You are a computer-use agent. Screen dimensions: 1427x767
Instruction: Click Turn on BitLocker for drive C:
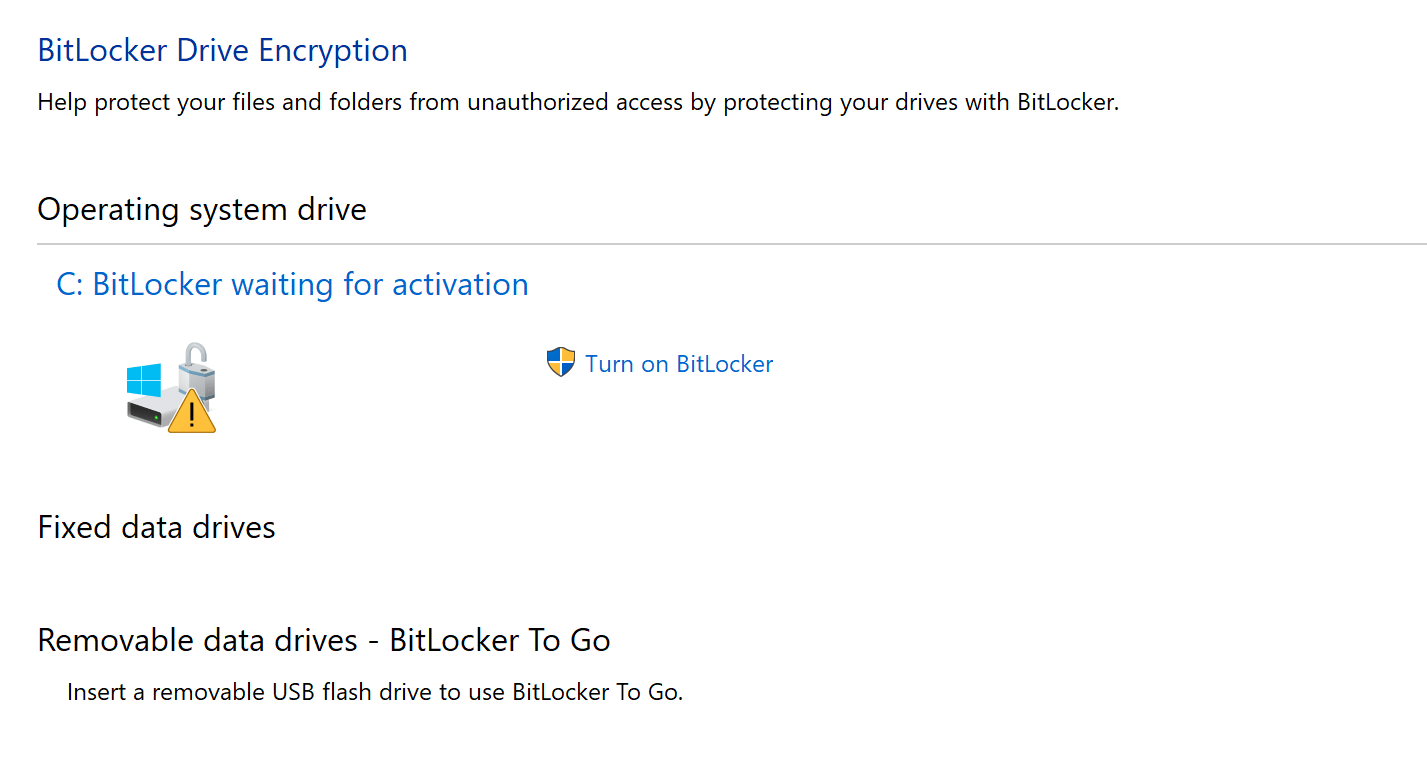[x=679, y=363]
